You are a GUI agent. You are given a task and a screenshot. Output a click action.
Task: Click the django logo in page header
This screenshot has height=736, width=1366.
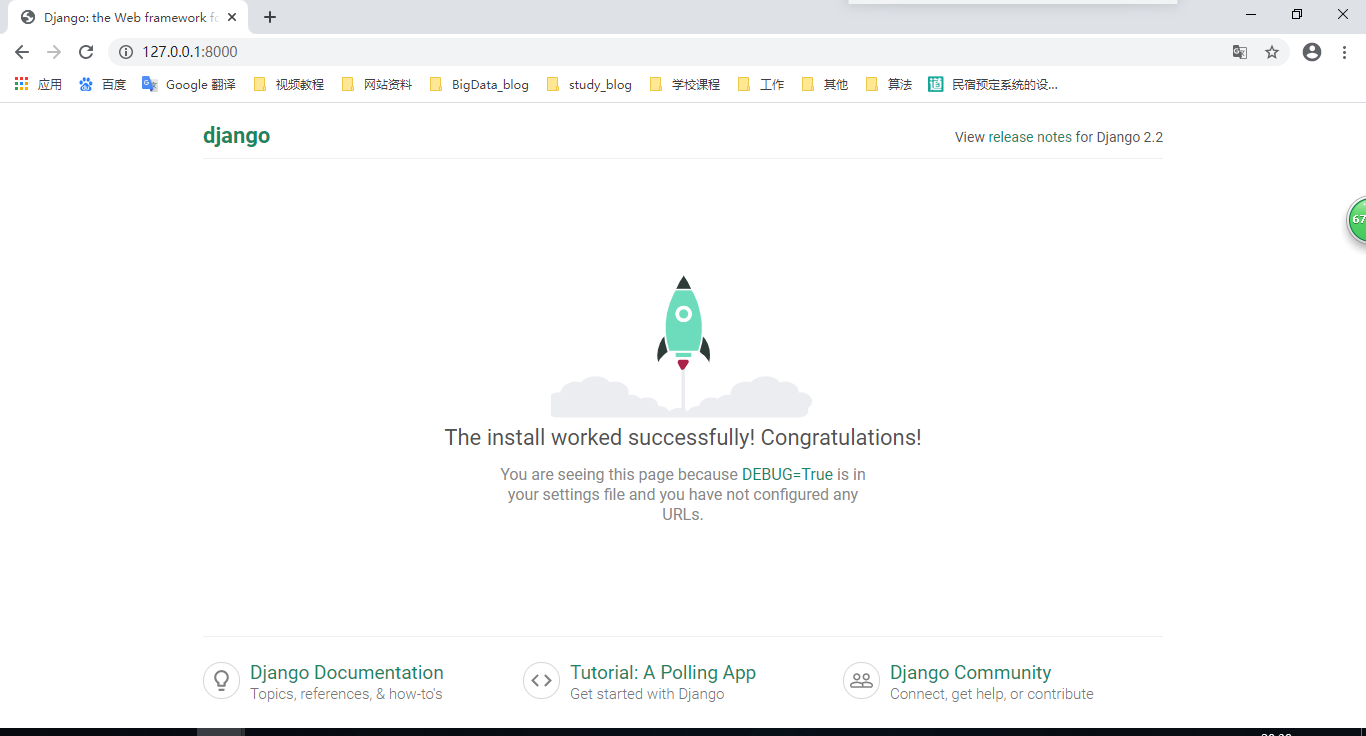(236, 136)
